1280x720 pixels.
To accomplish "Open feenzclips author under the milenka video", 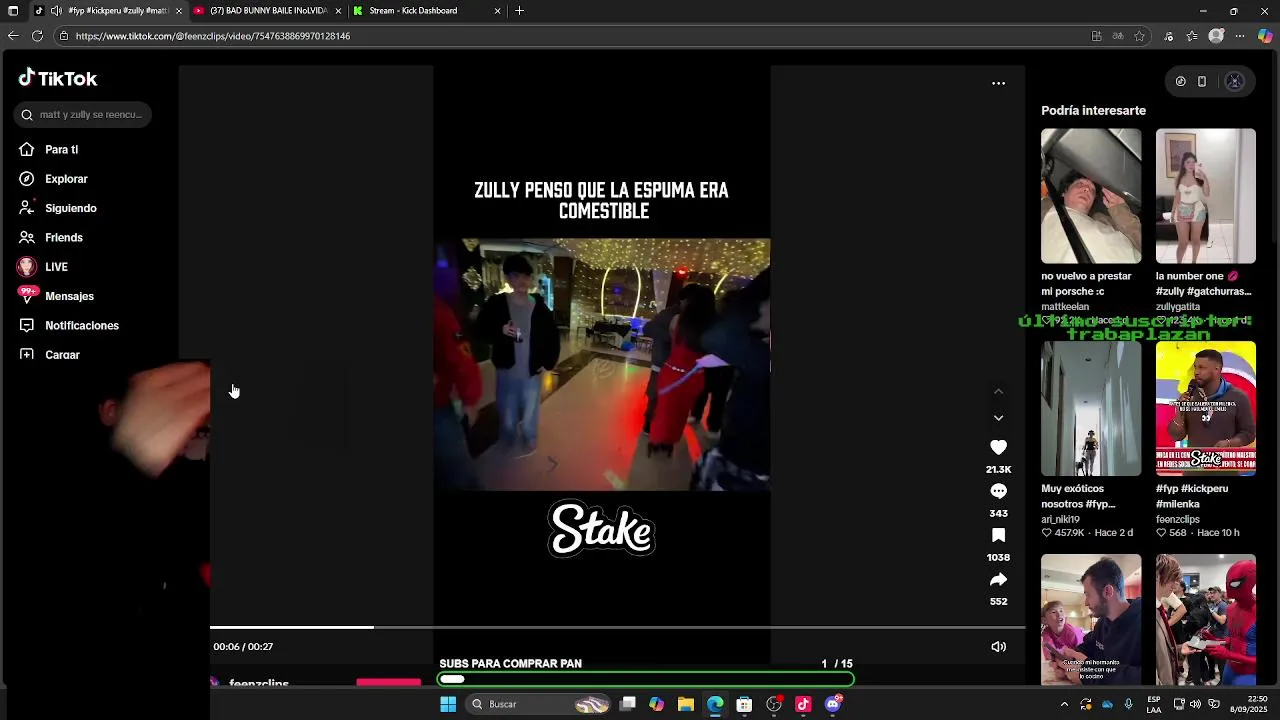I will pyautogui.click(x=1178, y=520).
